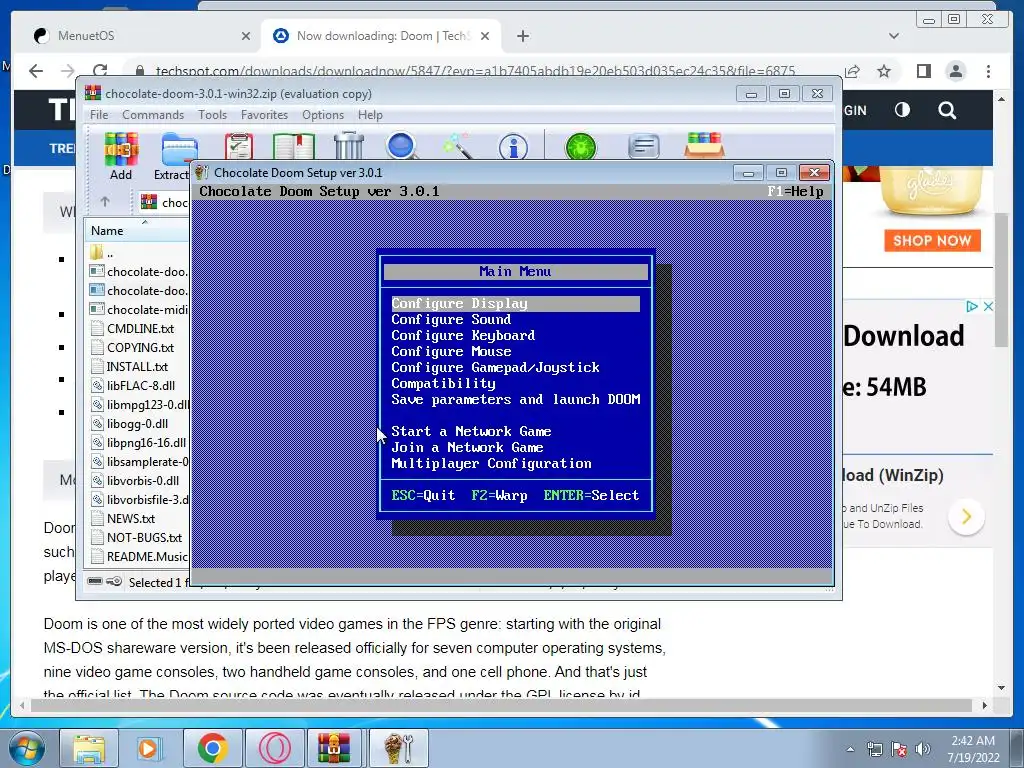Open the Multiplayer Configuration entry

[x=491, y=464]
